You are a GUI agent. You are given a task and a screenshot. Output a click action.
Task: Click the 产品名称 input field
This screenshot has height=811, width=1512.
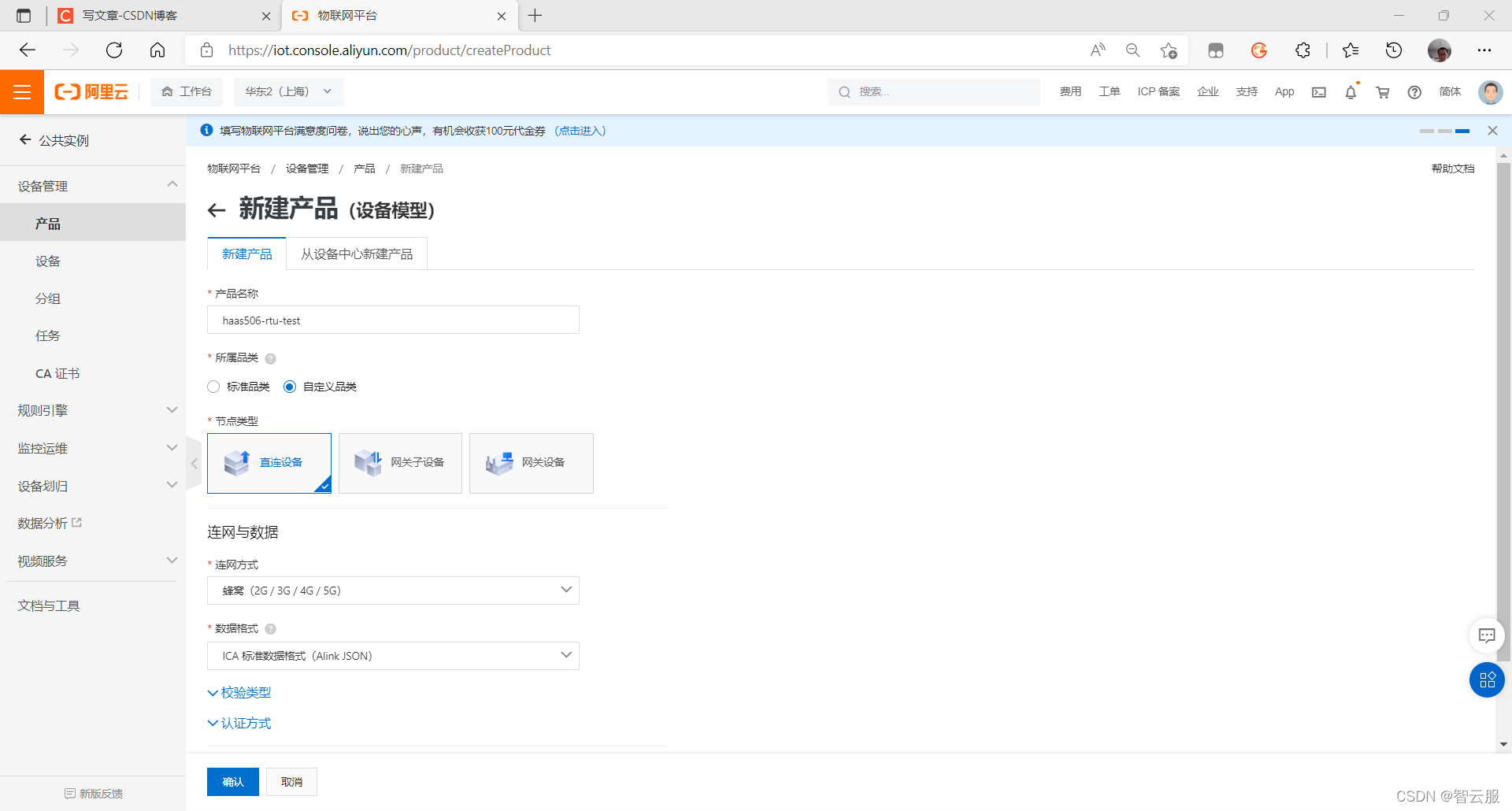tap(392, 320)
